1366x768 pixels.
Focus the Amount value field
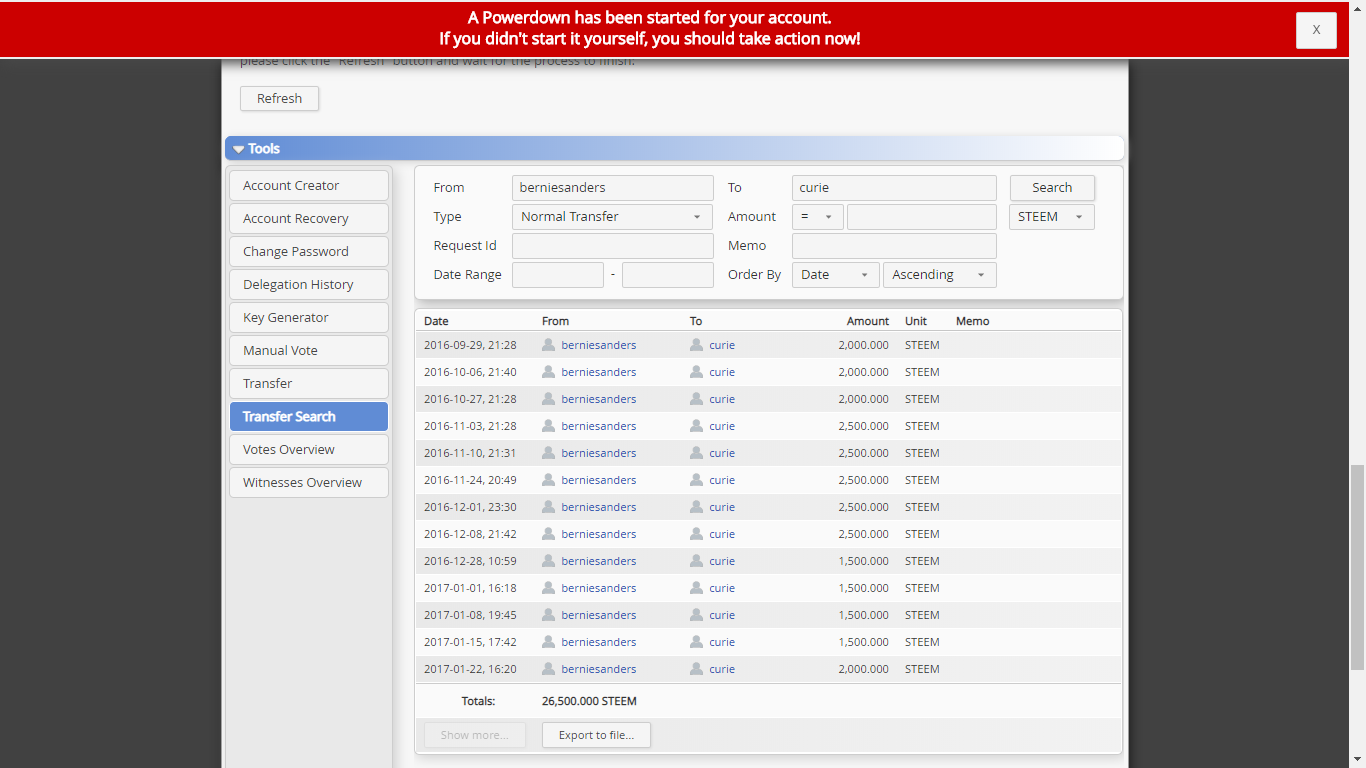coord(922,216)
